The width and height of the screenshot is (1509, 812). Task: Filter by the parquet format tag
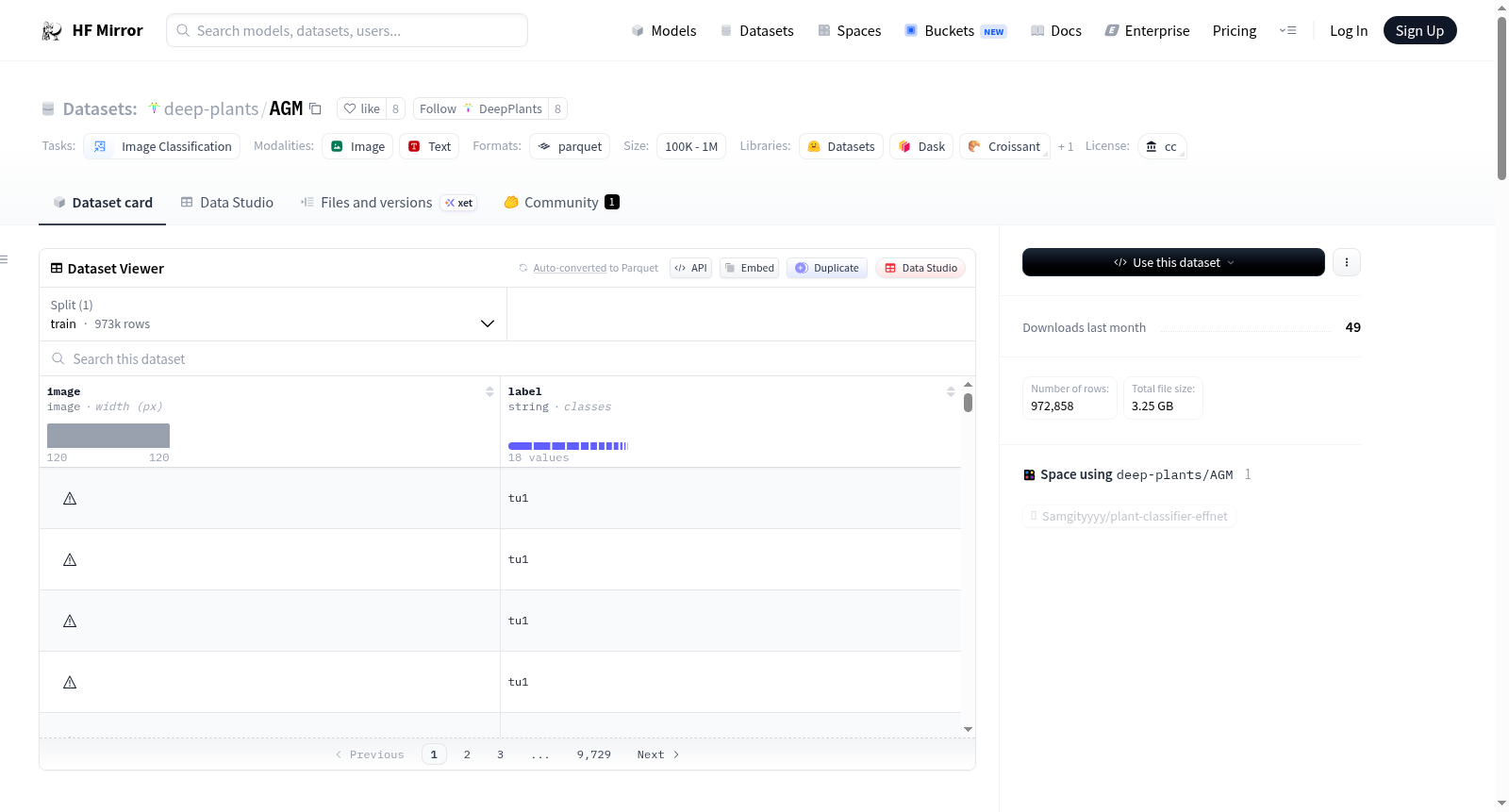pyautogui.click(x=570, y=146)
